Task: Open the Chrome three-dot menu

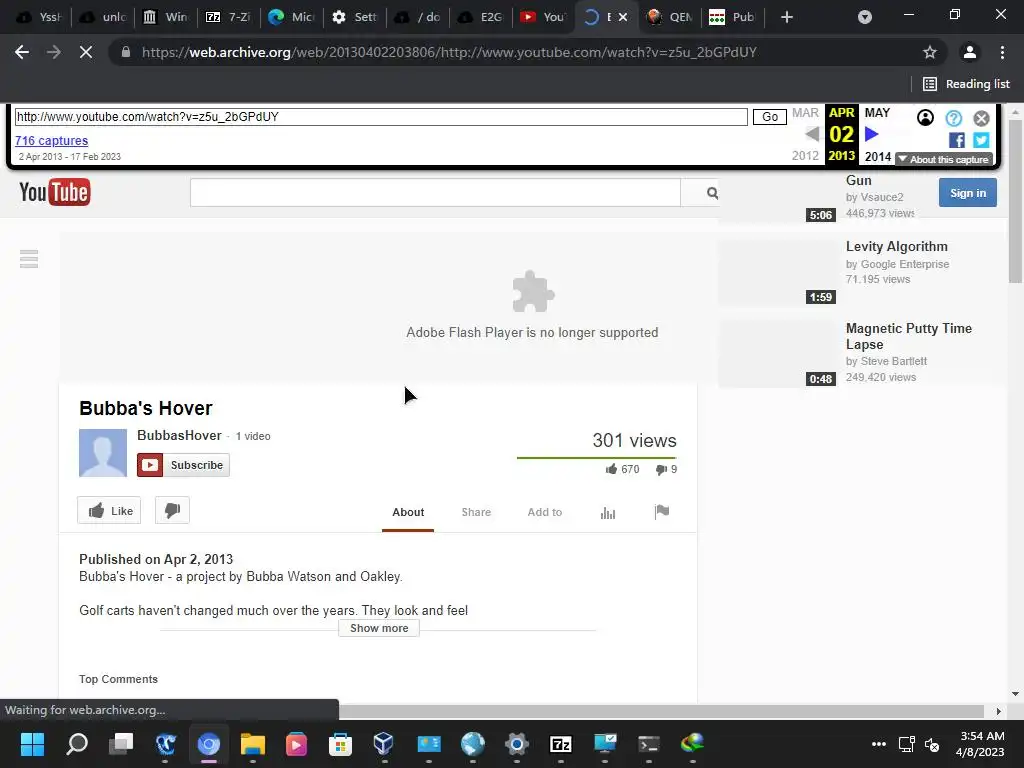Action: (x=1002, y=52)
